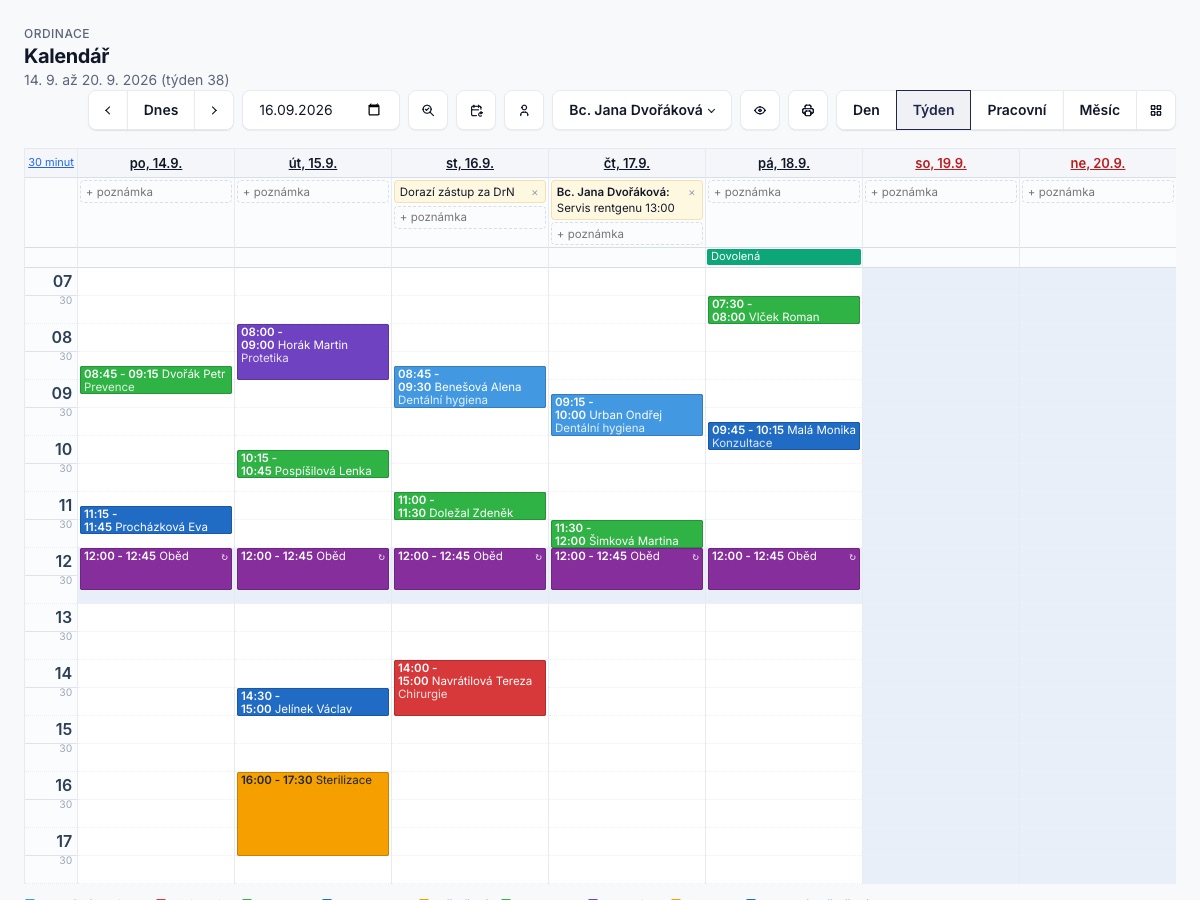Viewport: 1200px width, 900px height.
Task: Add a note for Sunday 20.9. via '+ poznámka'
Action: [1098, 192]
